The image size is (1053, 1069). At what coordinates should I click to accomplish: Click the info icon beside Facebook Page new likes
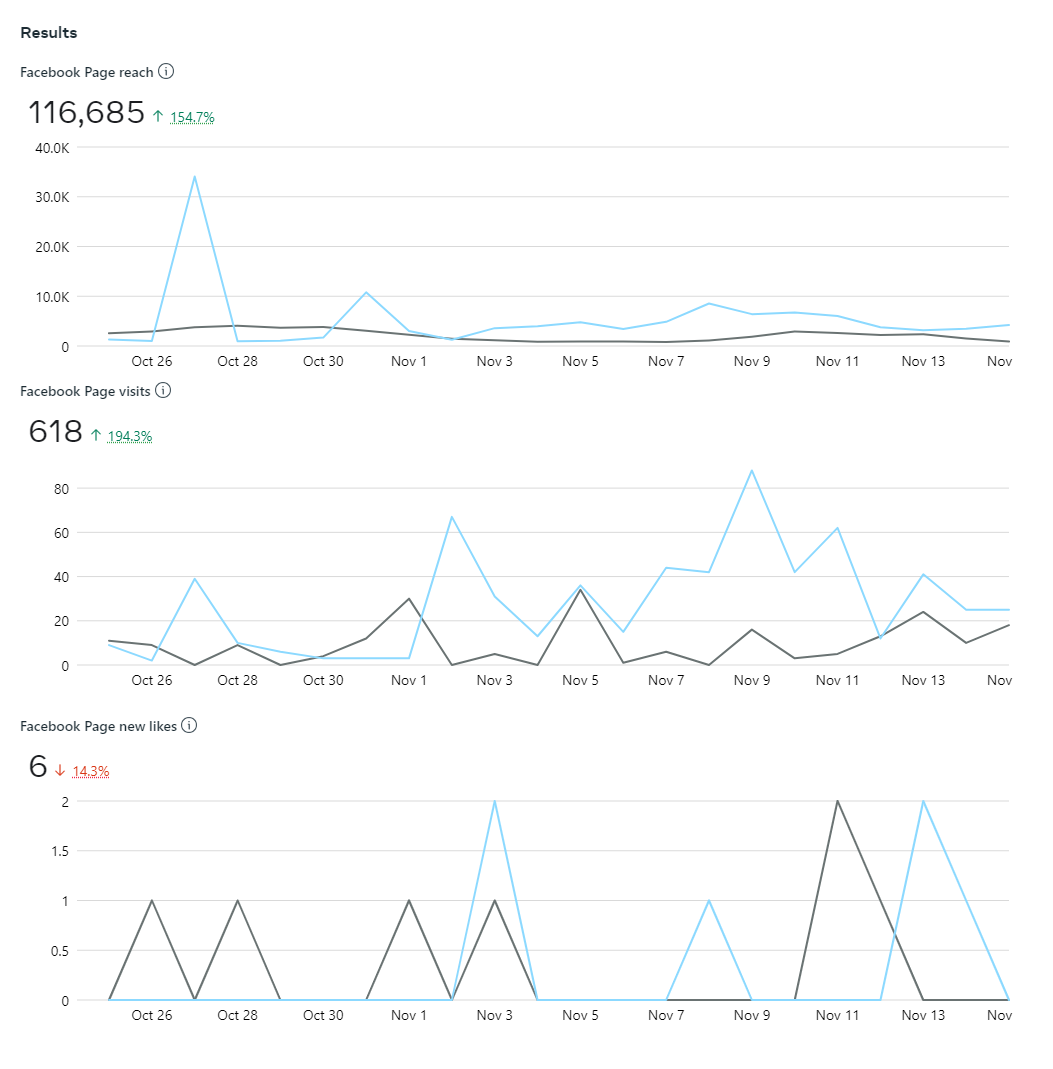[189, 725]
